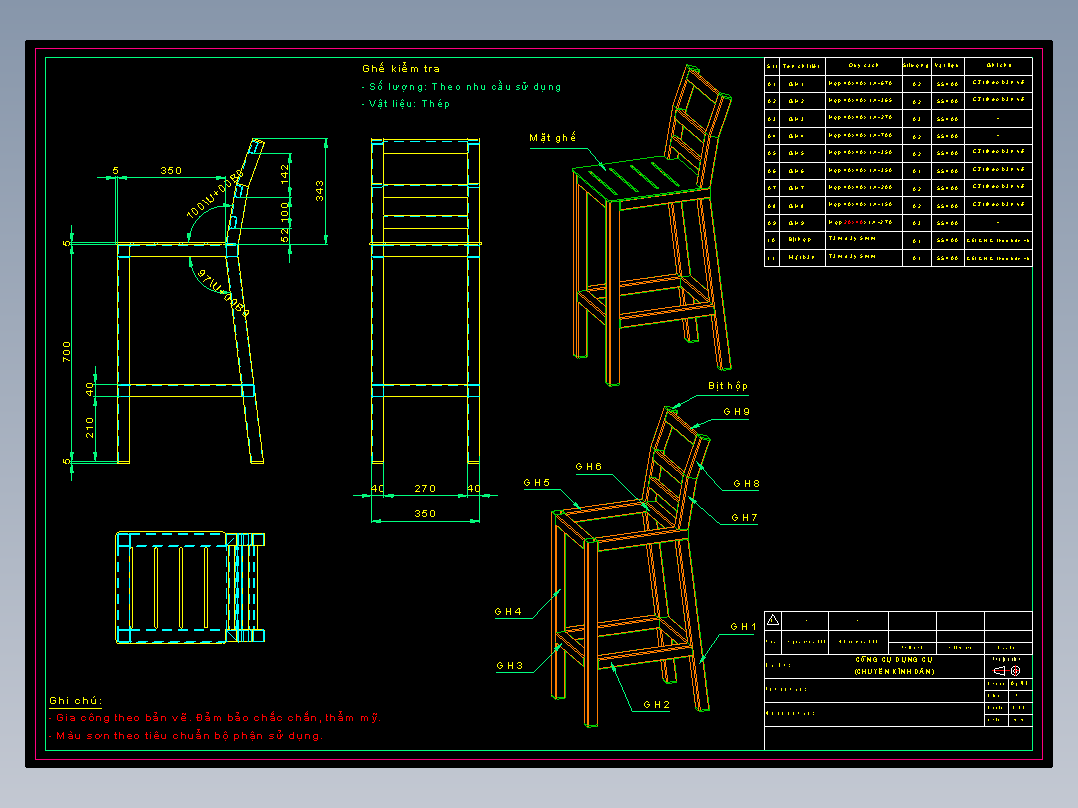Select the GH8 callout on the isometric view

click(746, 484)
